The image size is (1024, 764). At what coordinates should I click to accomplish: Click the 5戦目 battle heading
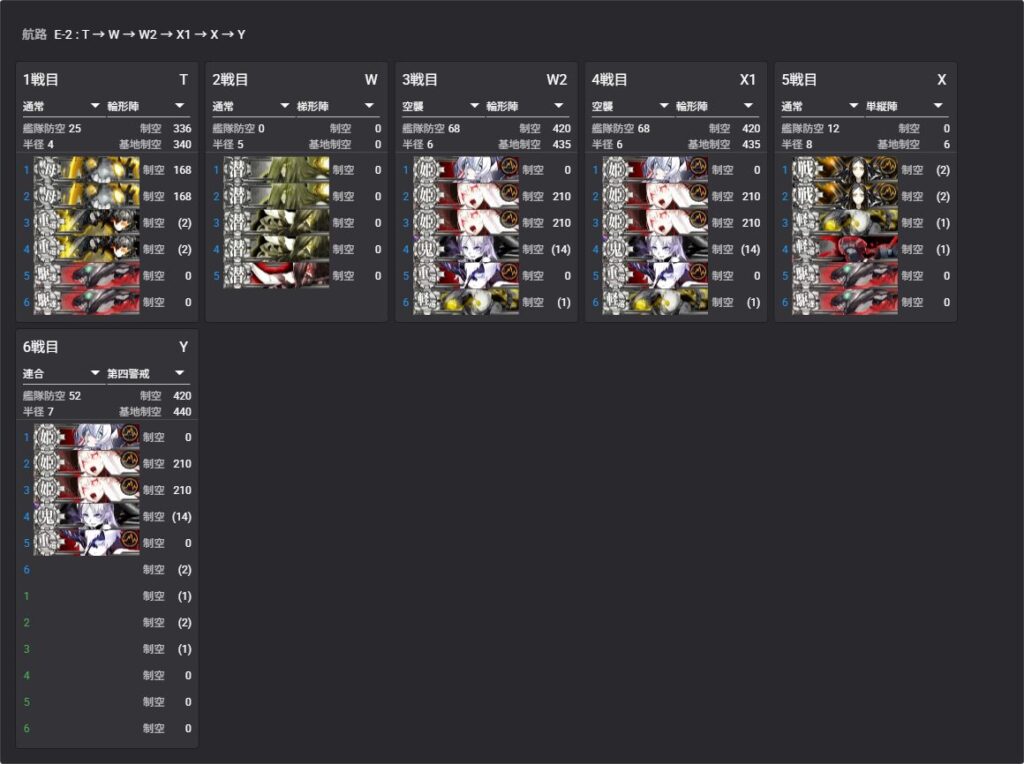pos(799,80)
